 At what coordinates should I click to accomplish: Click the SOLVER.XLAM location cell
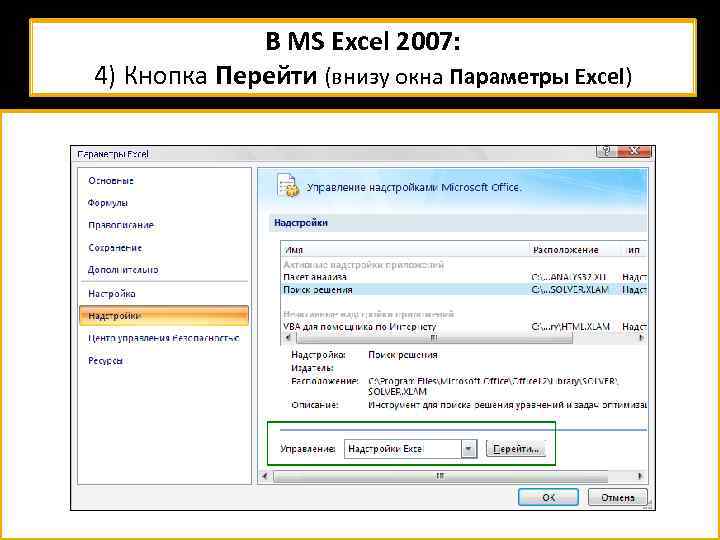(x=570, y=290)
